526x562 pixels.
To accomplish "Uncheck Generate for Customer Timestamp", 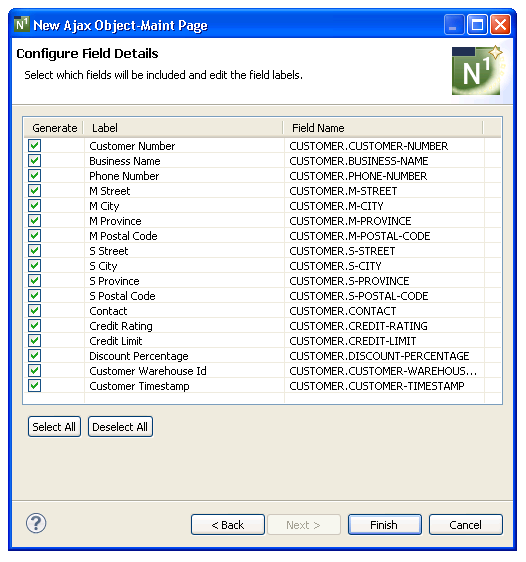I will pyautogui.click(x=35, y=386).
